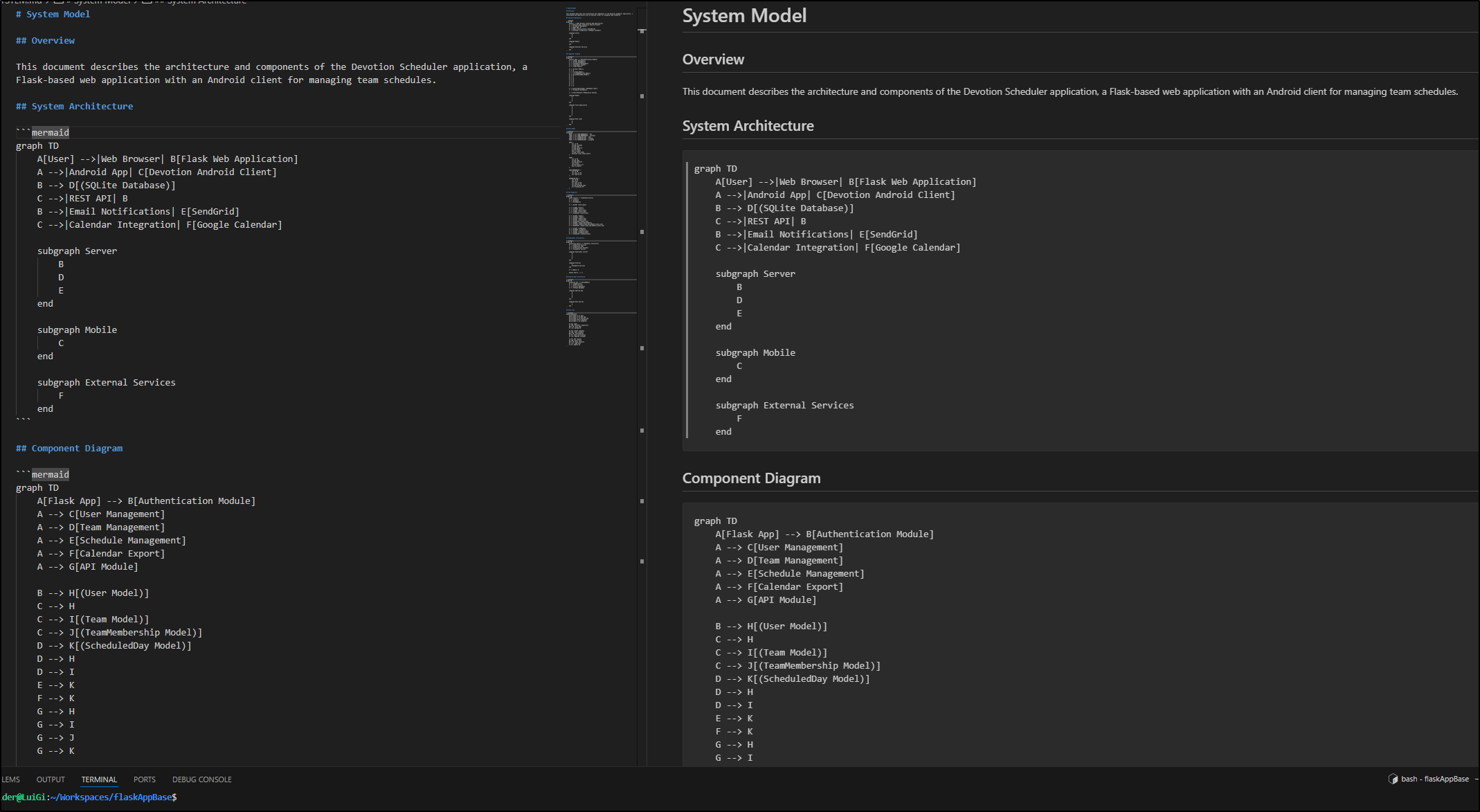Click the editor minimap code overview
The height and width of the screenshot is (812, 1480).
[601, 177]
